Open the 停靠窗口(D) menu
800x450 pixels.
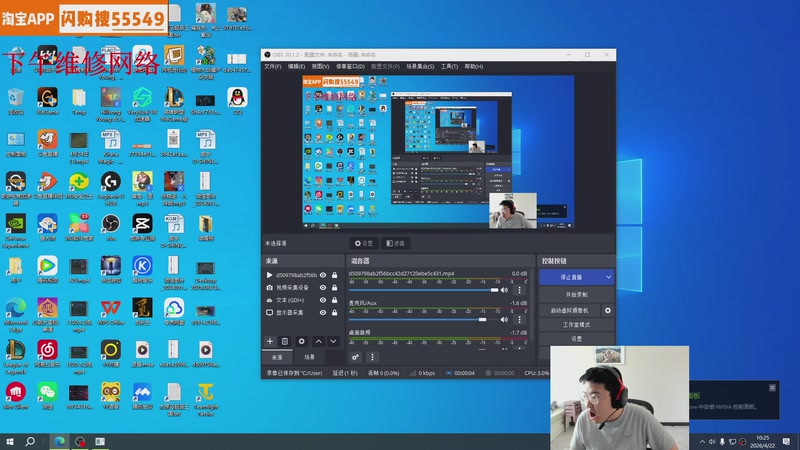pos(350,66)
